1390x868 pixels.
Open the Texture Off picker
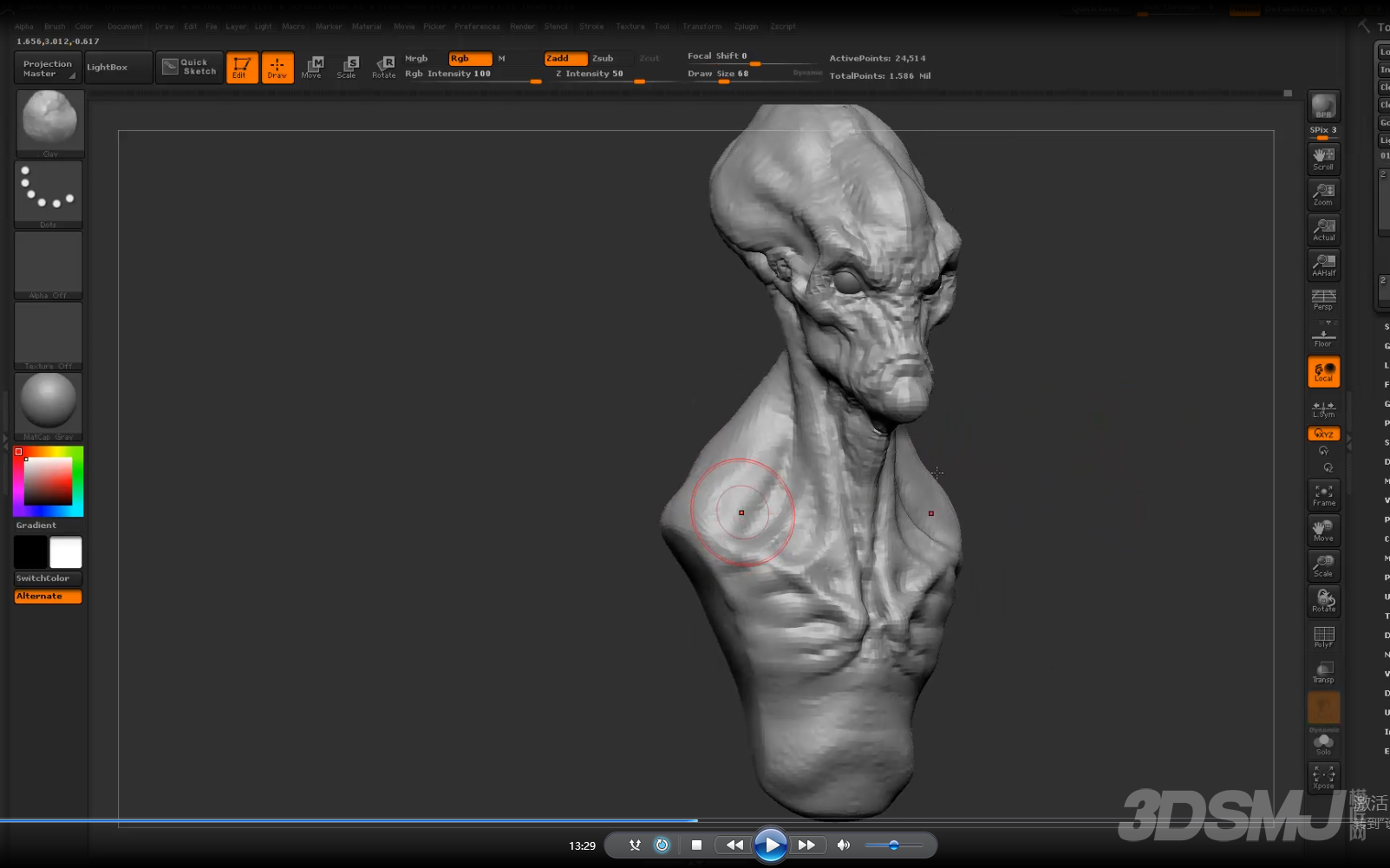(49, 336)
